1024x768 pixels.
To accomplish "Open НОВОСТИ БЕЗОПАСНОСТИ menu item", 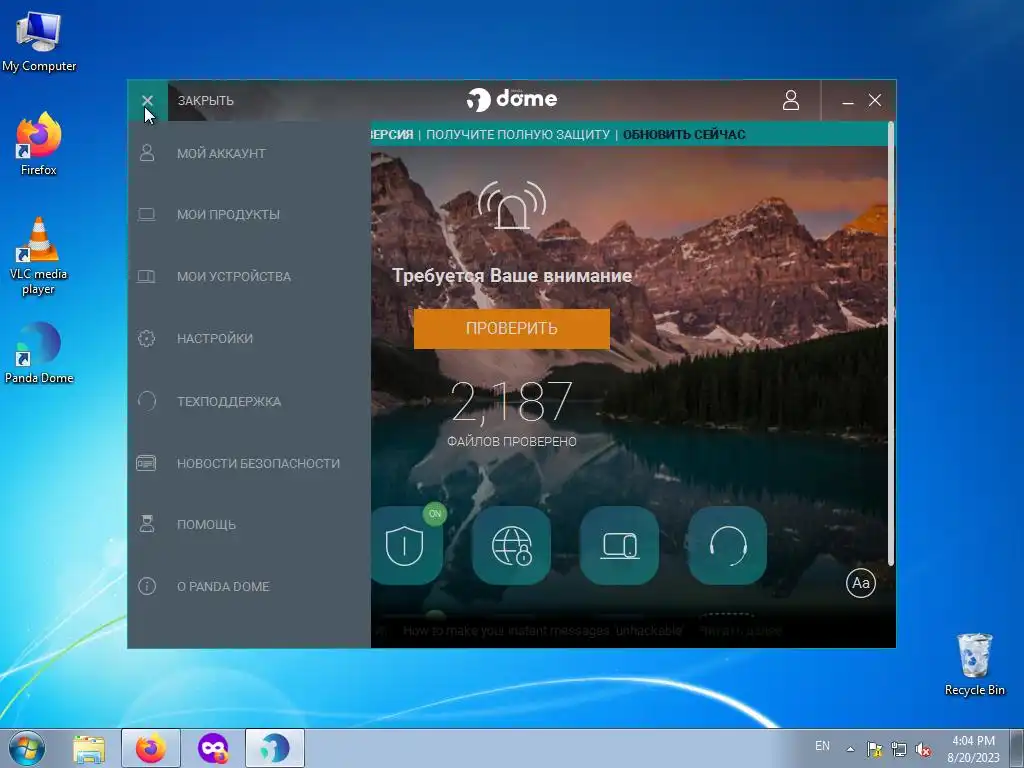I will click(249, 463).
